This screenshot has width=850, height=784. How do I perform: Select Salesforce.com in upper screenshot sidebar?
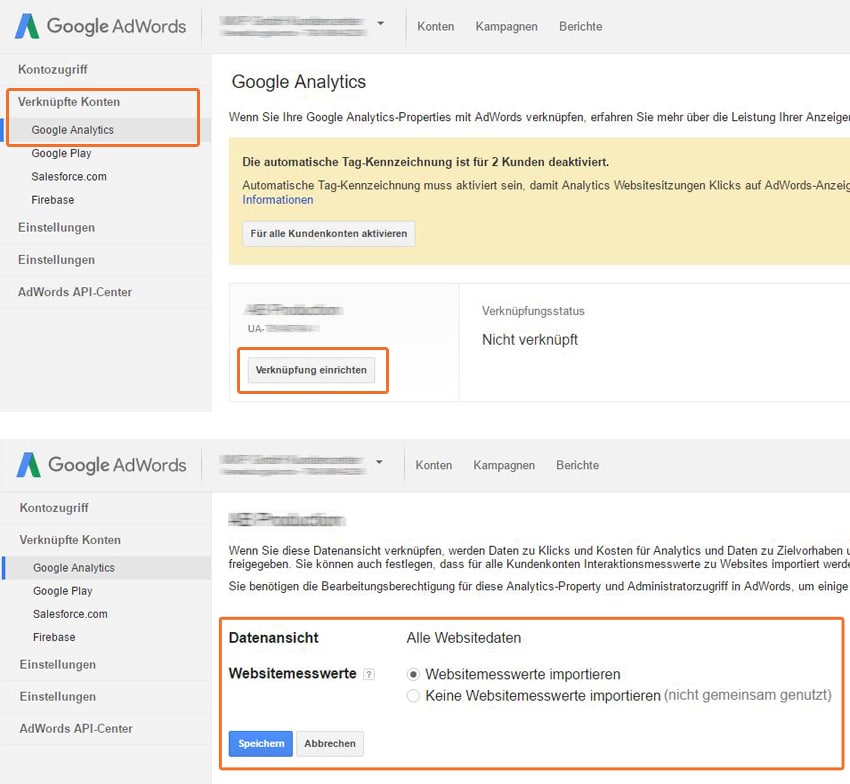[x=69, y=177]
